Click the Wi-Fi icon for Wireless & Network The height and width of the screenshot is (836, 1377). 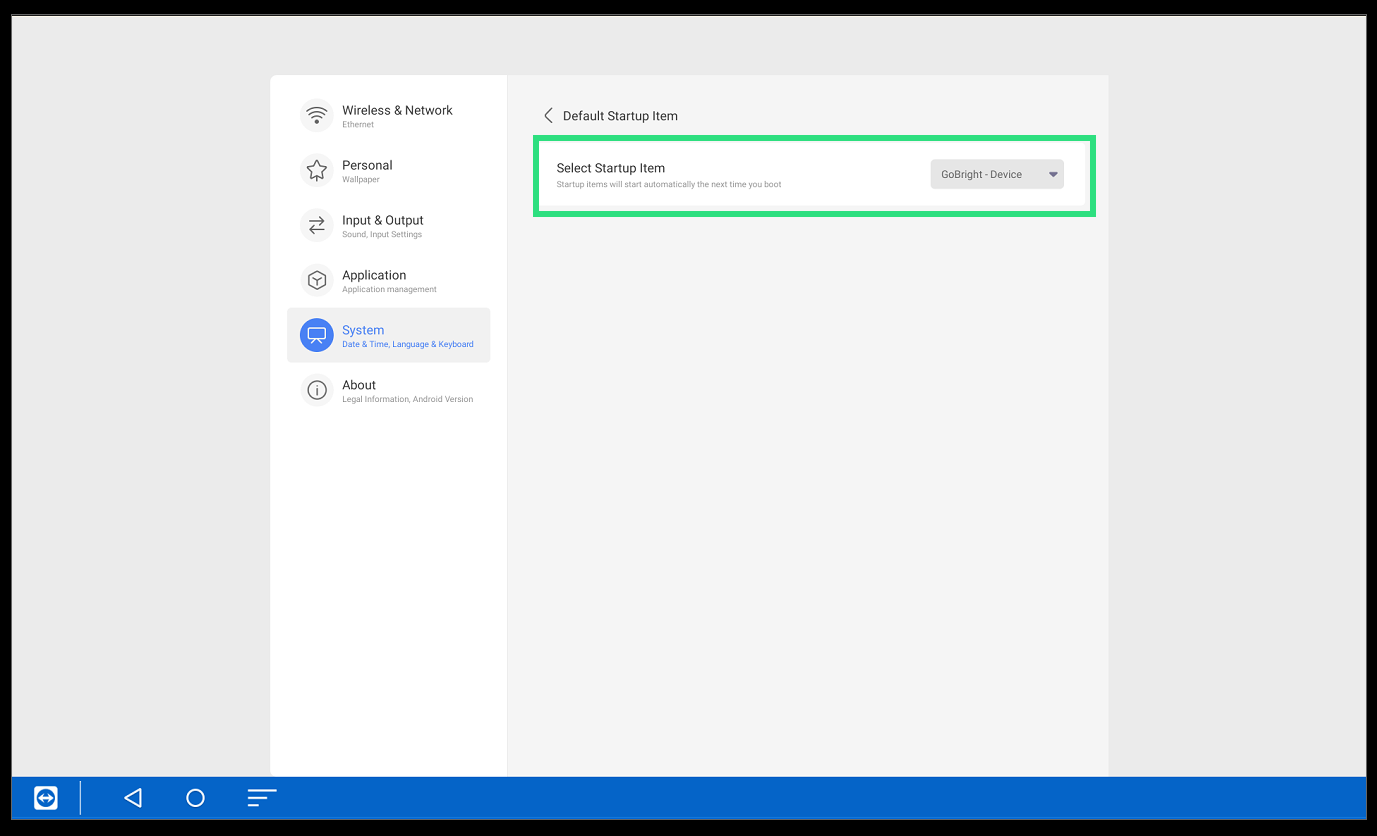point(317,115)
